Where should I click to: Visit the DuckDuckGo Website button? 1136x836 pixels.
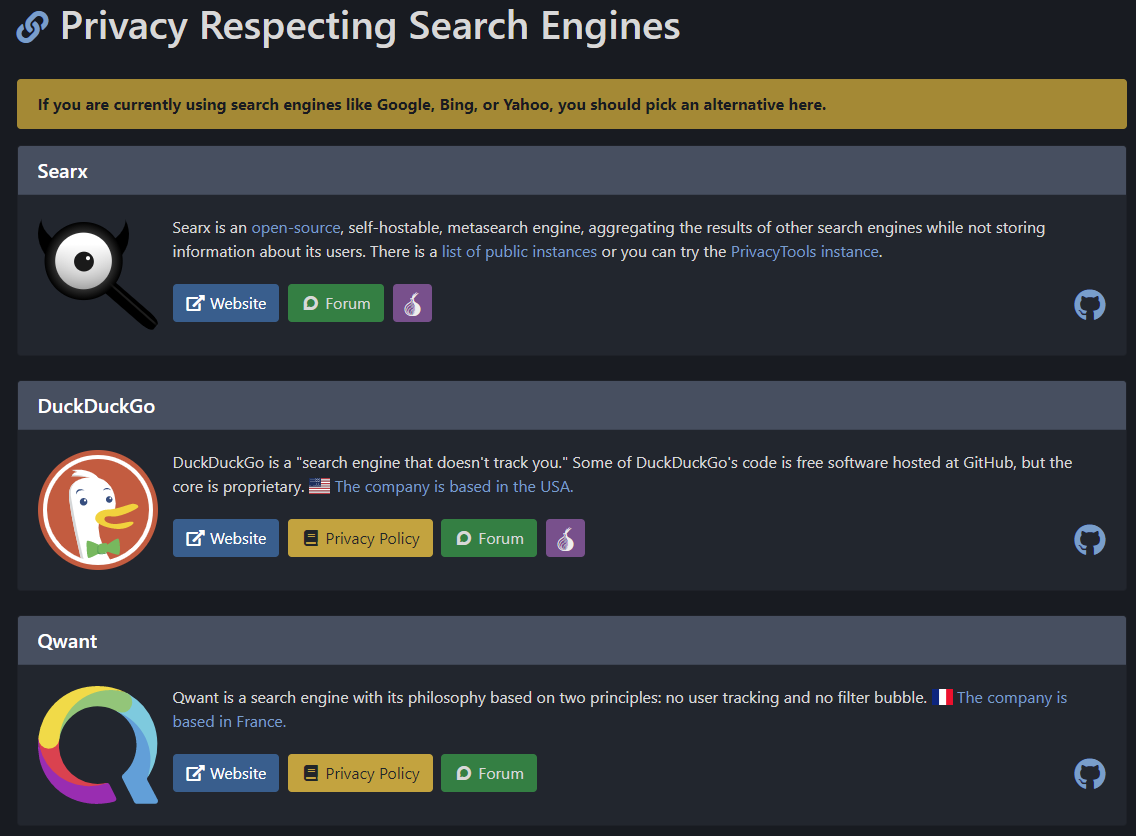click(226, 538)
